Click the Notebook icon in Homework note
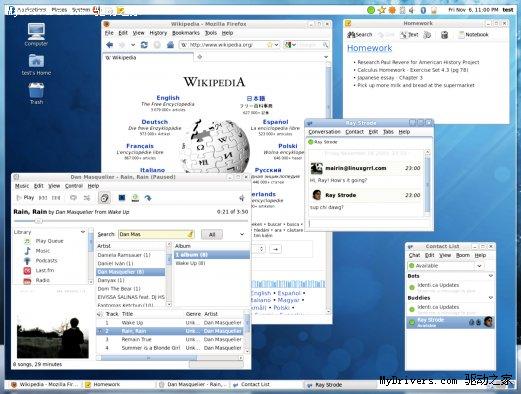This screenshot has width=521, height=394. click(x=473, y=34)
